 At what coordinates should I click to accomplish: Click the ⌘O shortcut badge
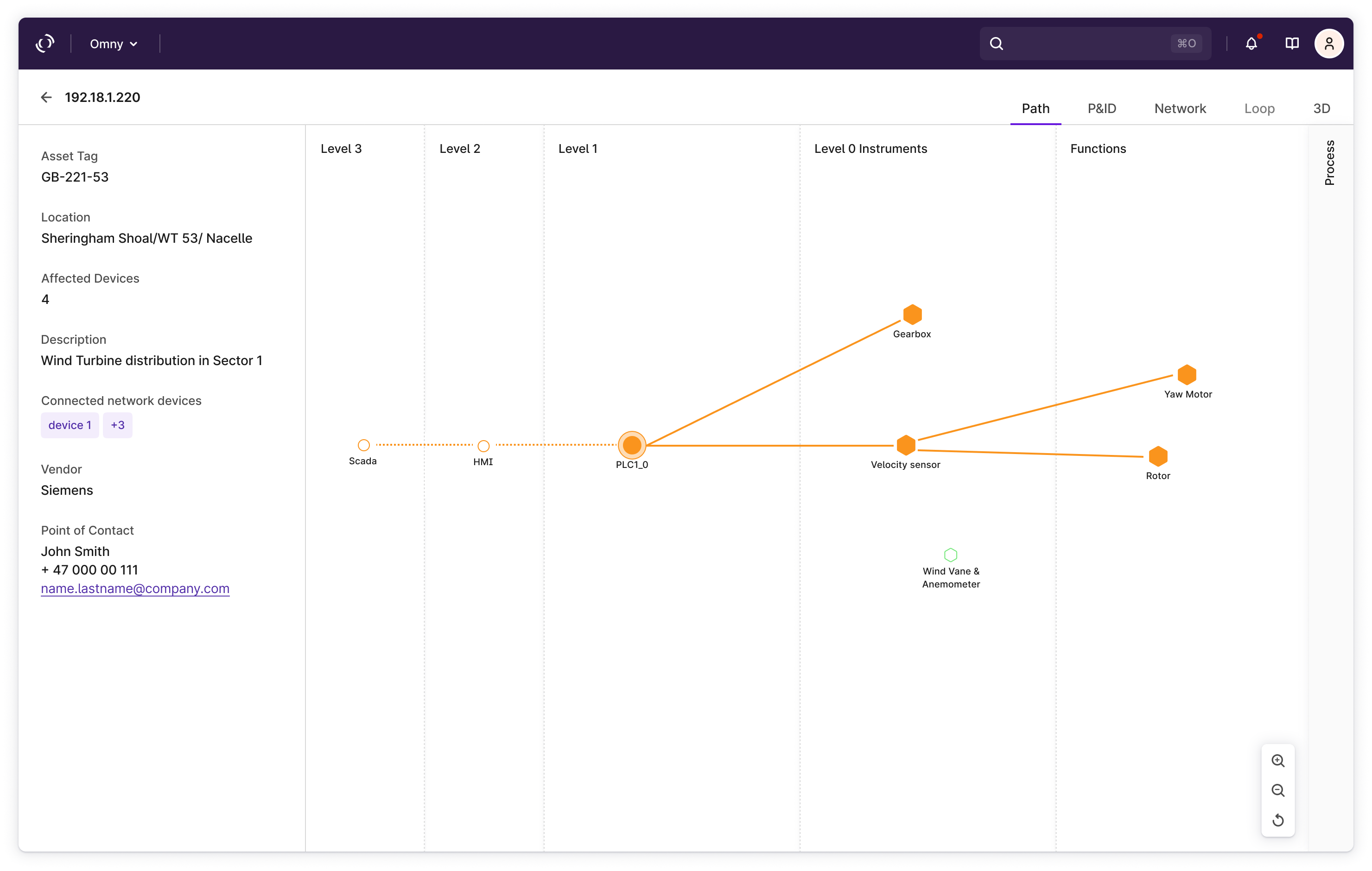(x=1186, y=44)
